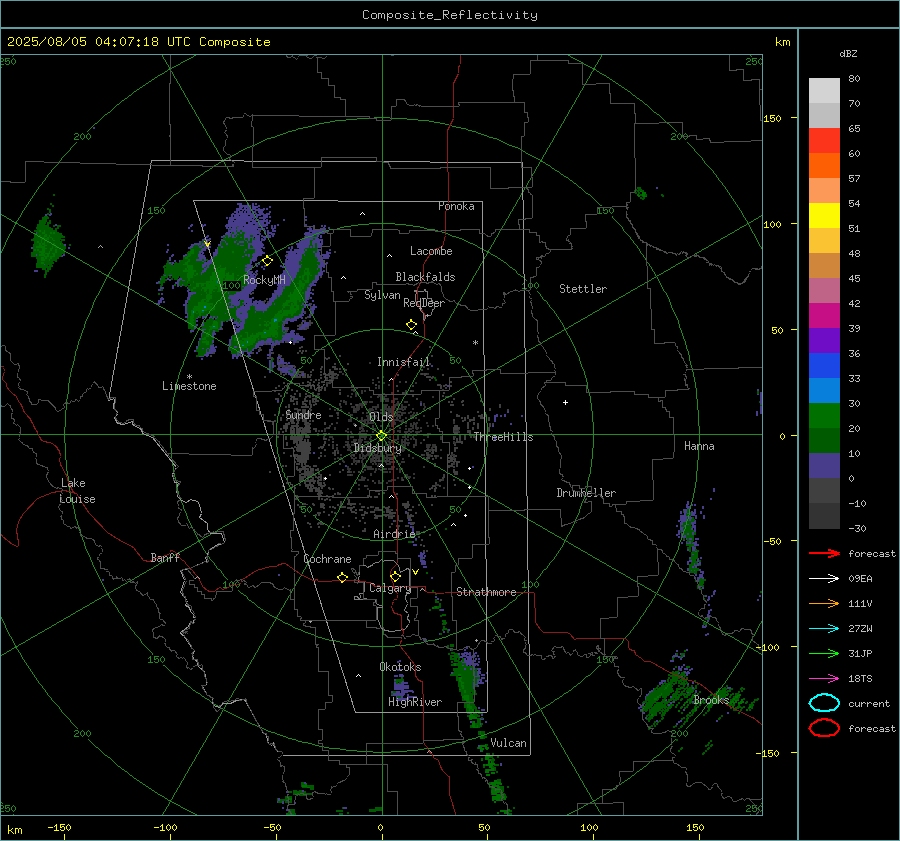The height and width of the screenshot is (841, 900).
Task: Click the RedDeer city label
Action: (x=424, y=303)
